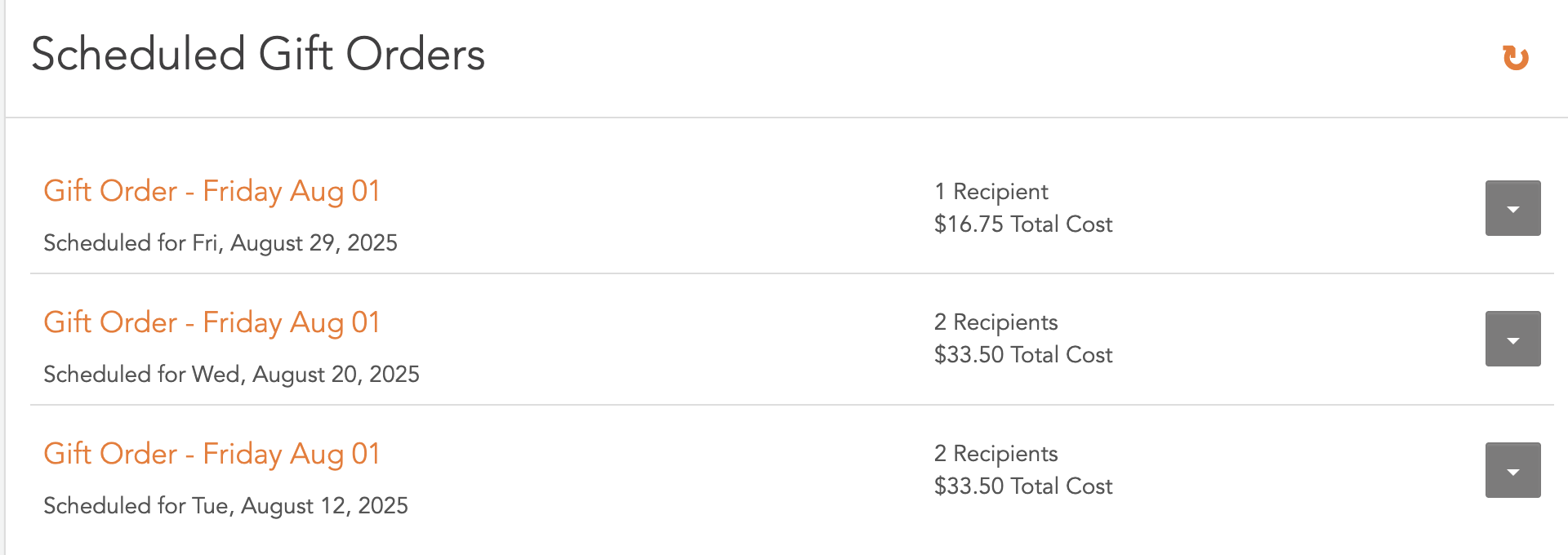Screen dimensions: 1568x555
Task: Open gift order scheduled for August 29
Action: (212, 191)
